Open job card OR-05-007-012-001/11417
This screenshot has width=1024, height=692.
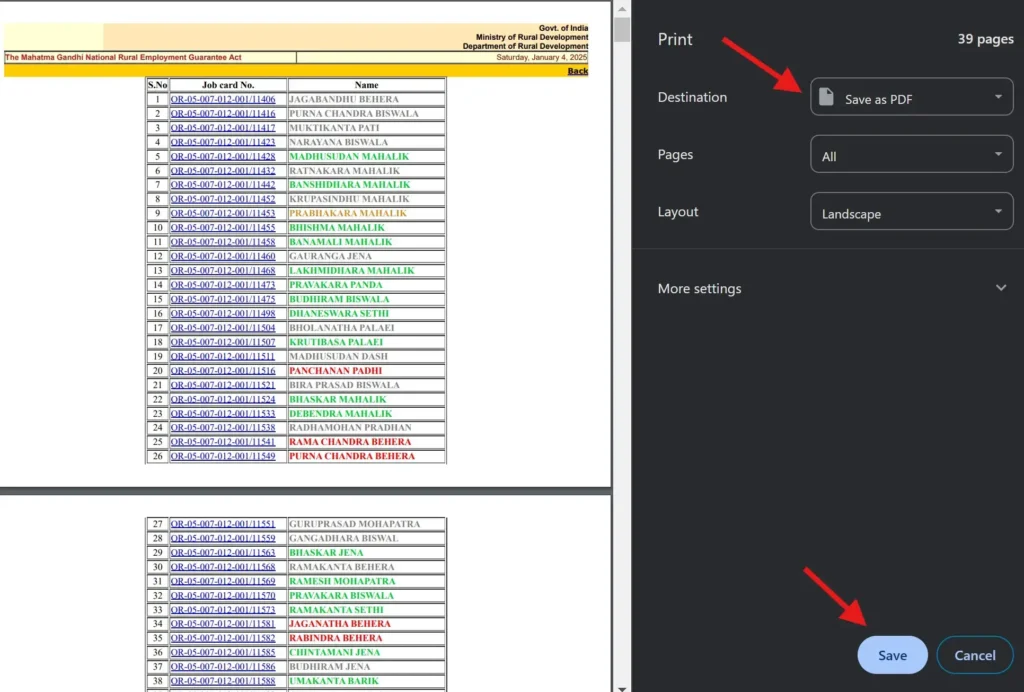tap(223, 128)
